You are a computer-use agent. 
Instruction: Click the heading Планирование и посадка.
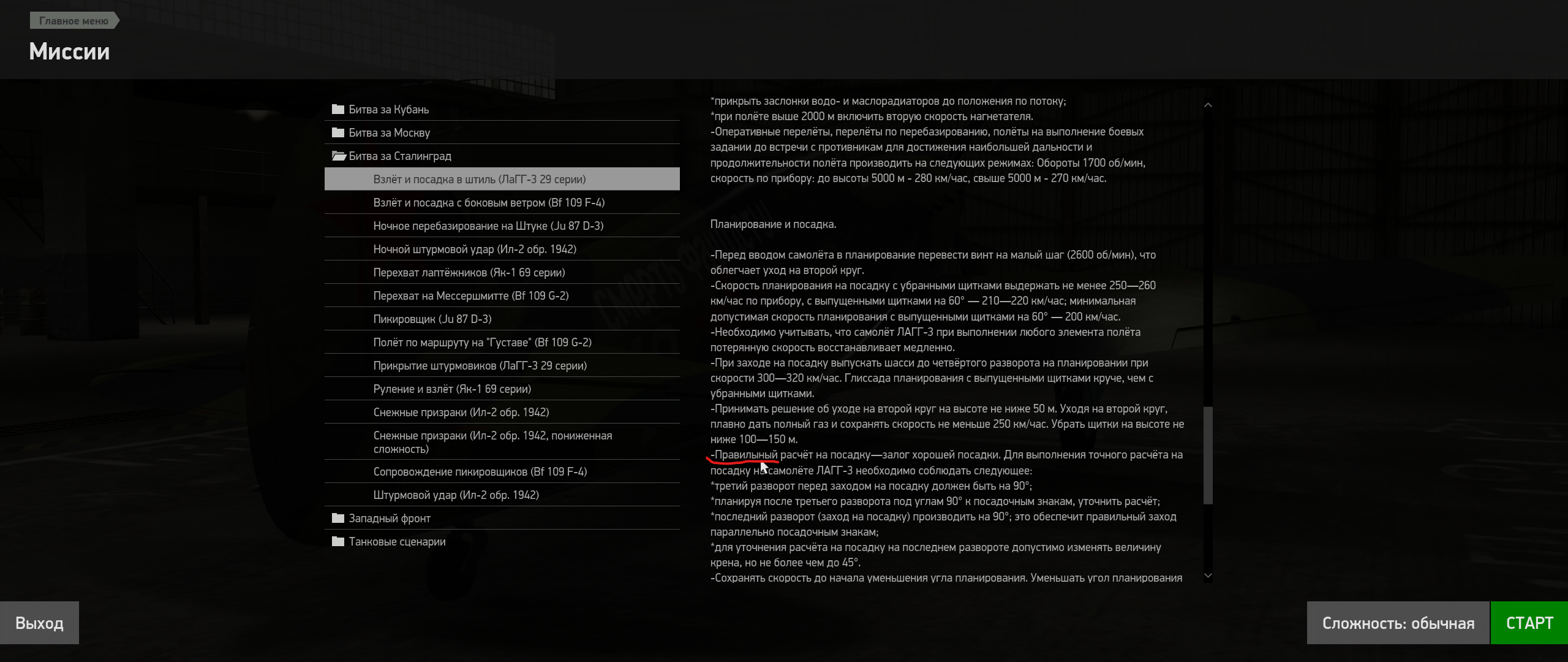tap(773, 224)
